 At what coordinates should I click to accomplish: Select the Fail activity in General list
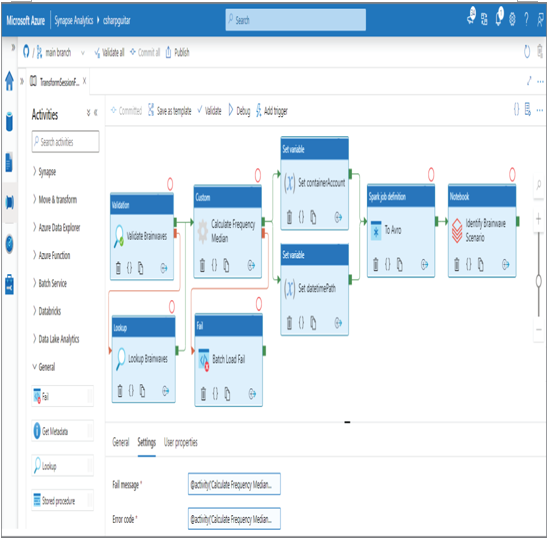(x=63, y=396)
